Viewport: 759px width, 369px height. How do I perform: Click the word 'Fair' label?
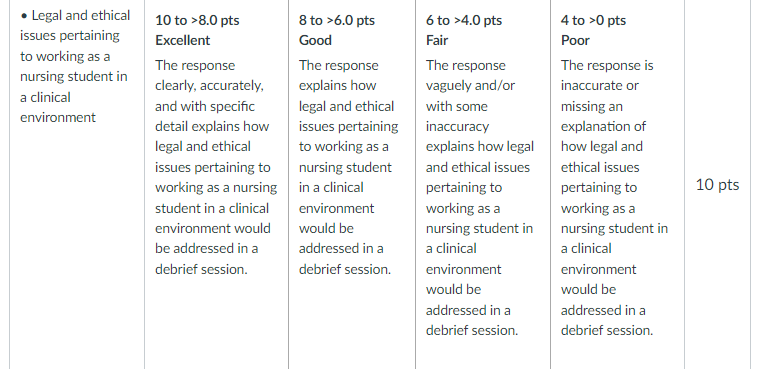437,40
